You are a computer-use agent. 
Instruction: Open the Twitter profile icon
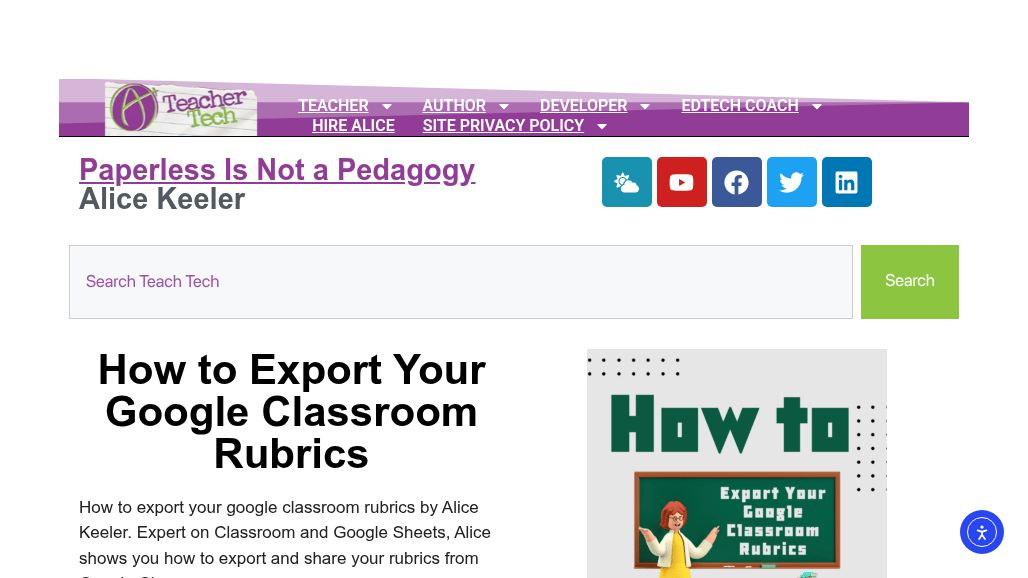pyautogui.click(x=792, y=182)
